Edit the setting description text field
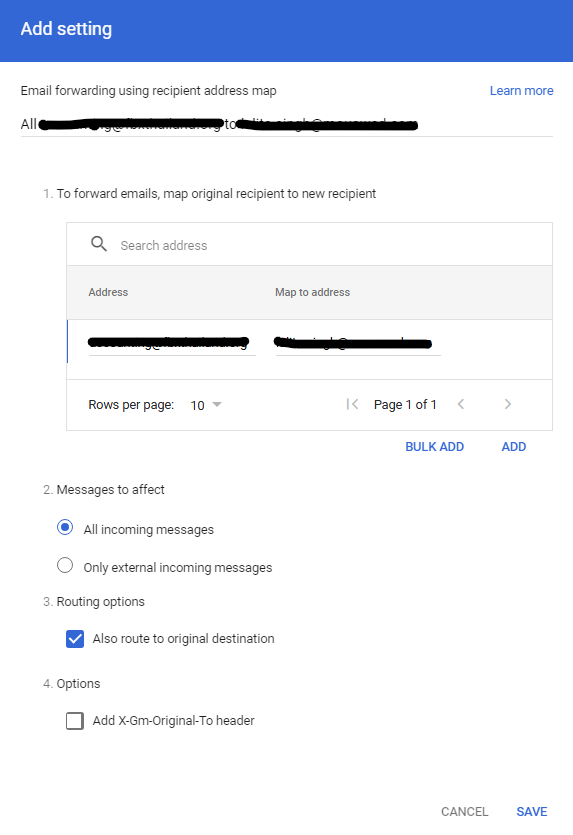573x835 pixels. [x=286, y=125]
